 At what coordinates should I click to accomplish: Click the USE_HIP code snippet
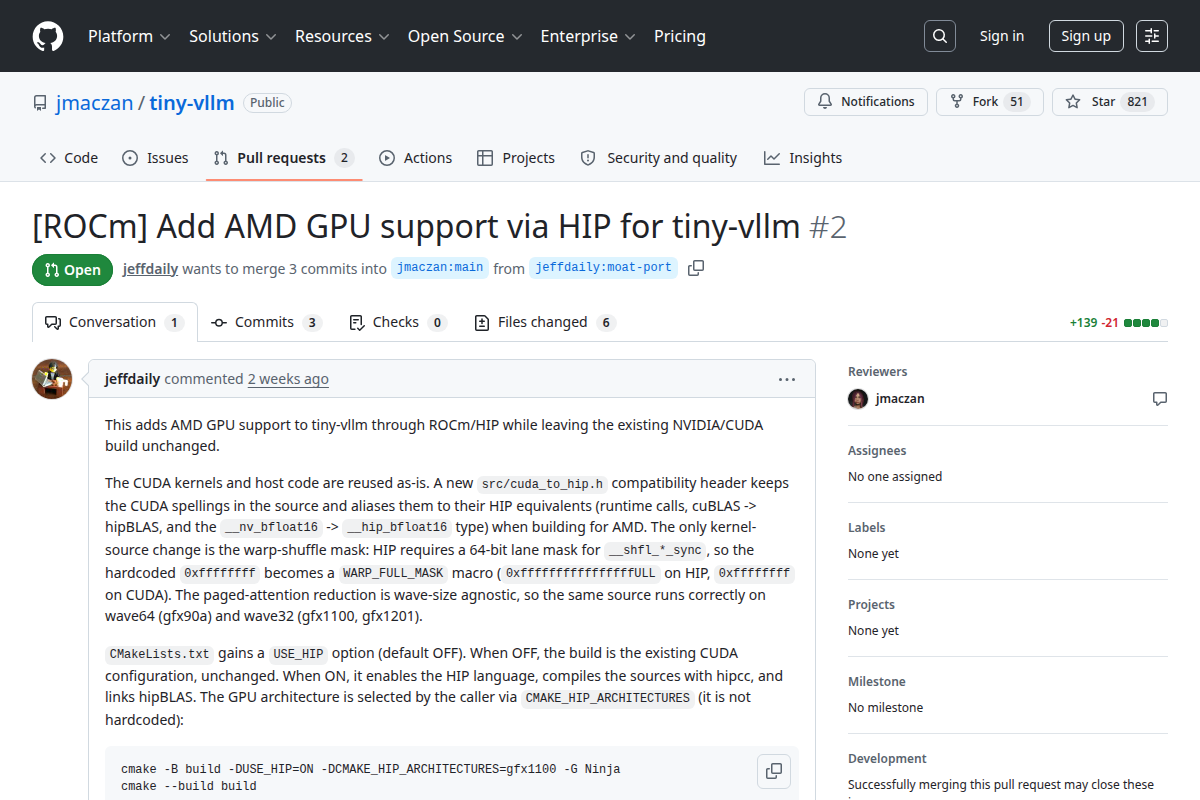298,654
